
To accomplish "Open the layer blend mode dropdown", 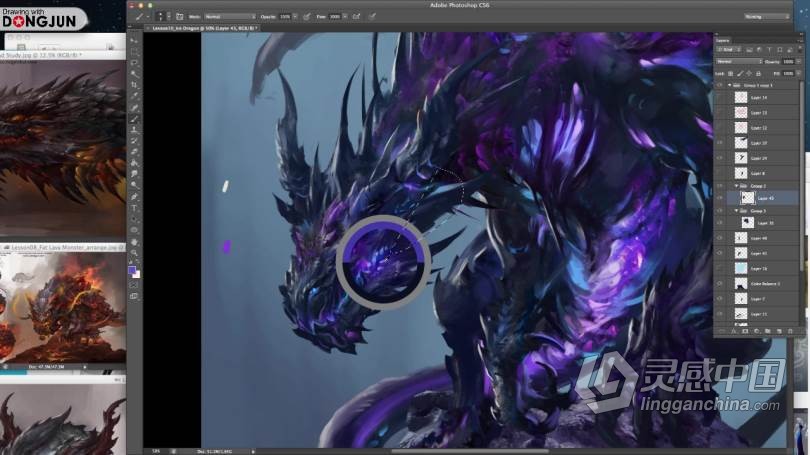I will coord(739,61).
